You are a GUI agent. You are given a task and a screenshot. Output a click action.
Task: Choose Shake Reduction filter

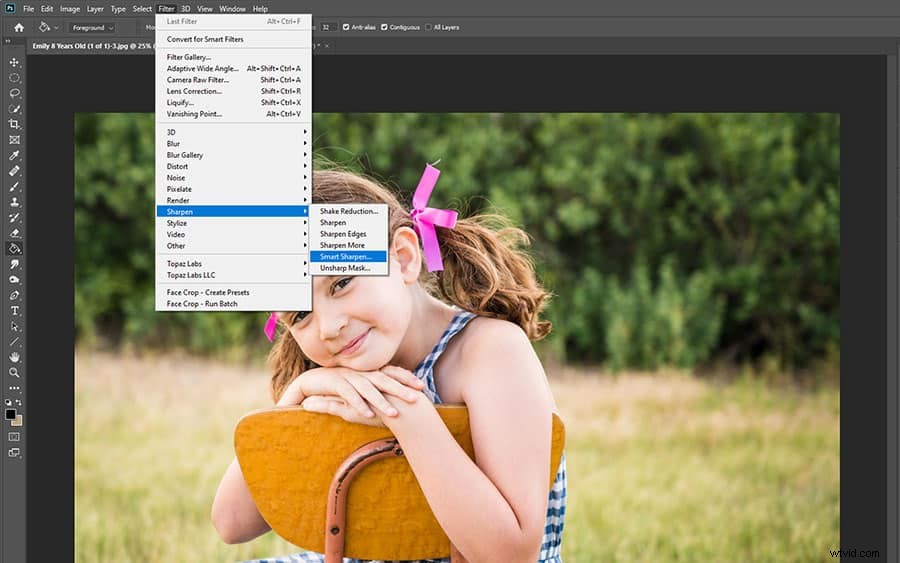pos(348,211)
